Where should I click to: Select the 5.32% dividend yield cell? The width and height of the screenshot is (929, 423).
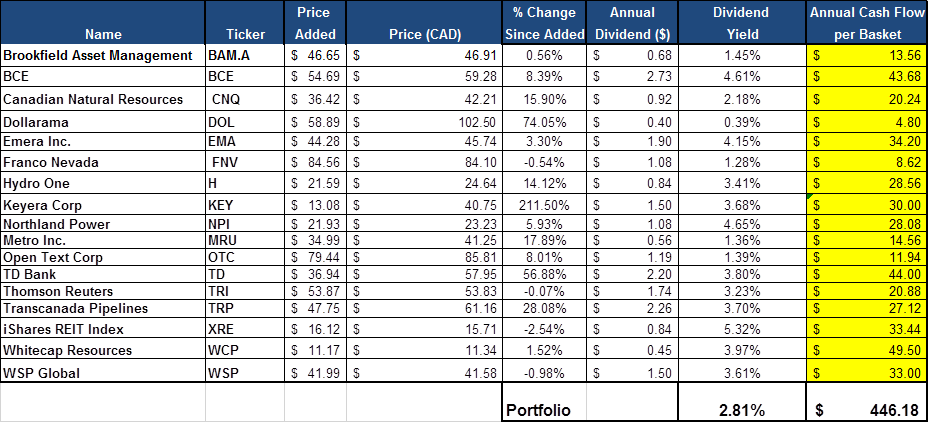pos(742,328)
